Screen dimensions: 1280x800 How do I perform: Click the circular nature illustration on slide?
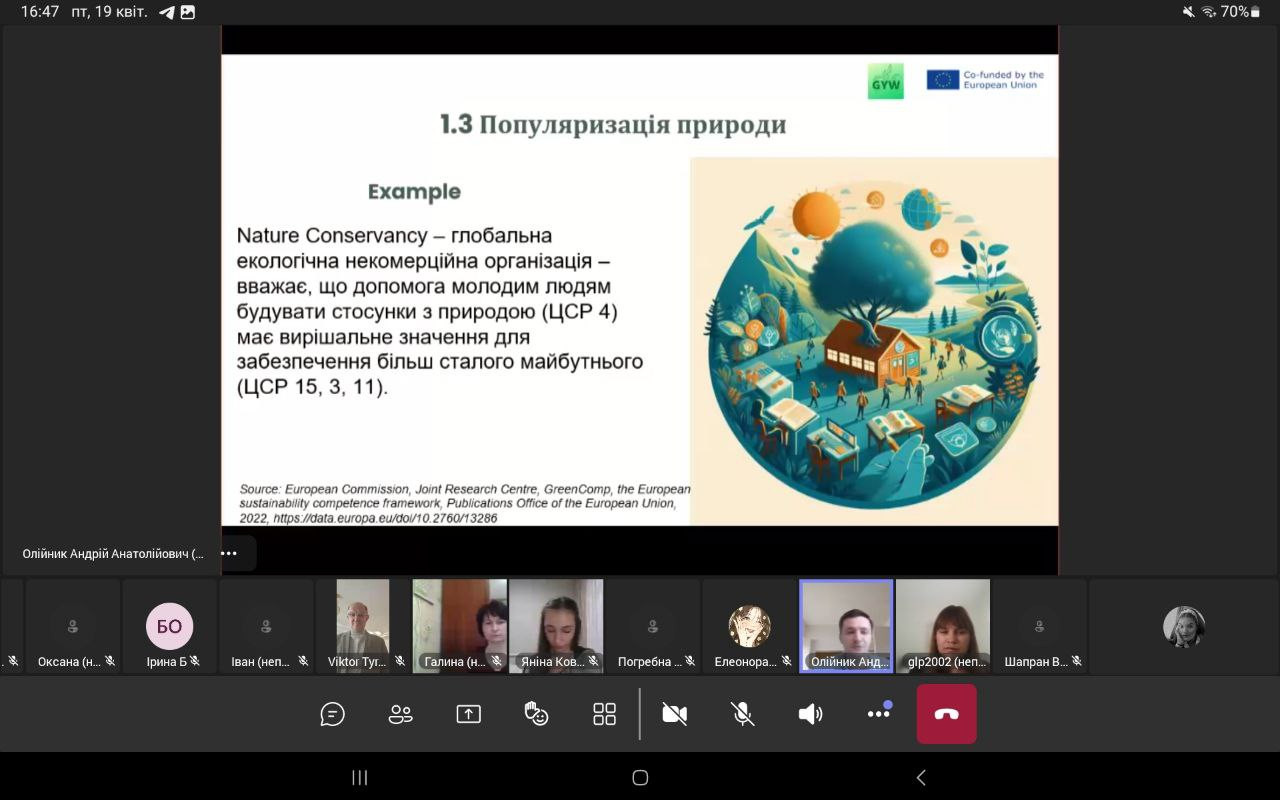tap(874, 345)
